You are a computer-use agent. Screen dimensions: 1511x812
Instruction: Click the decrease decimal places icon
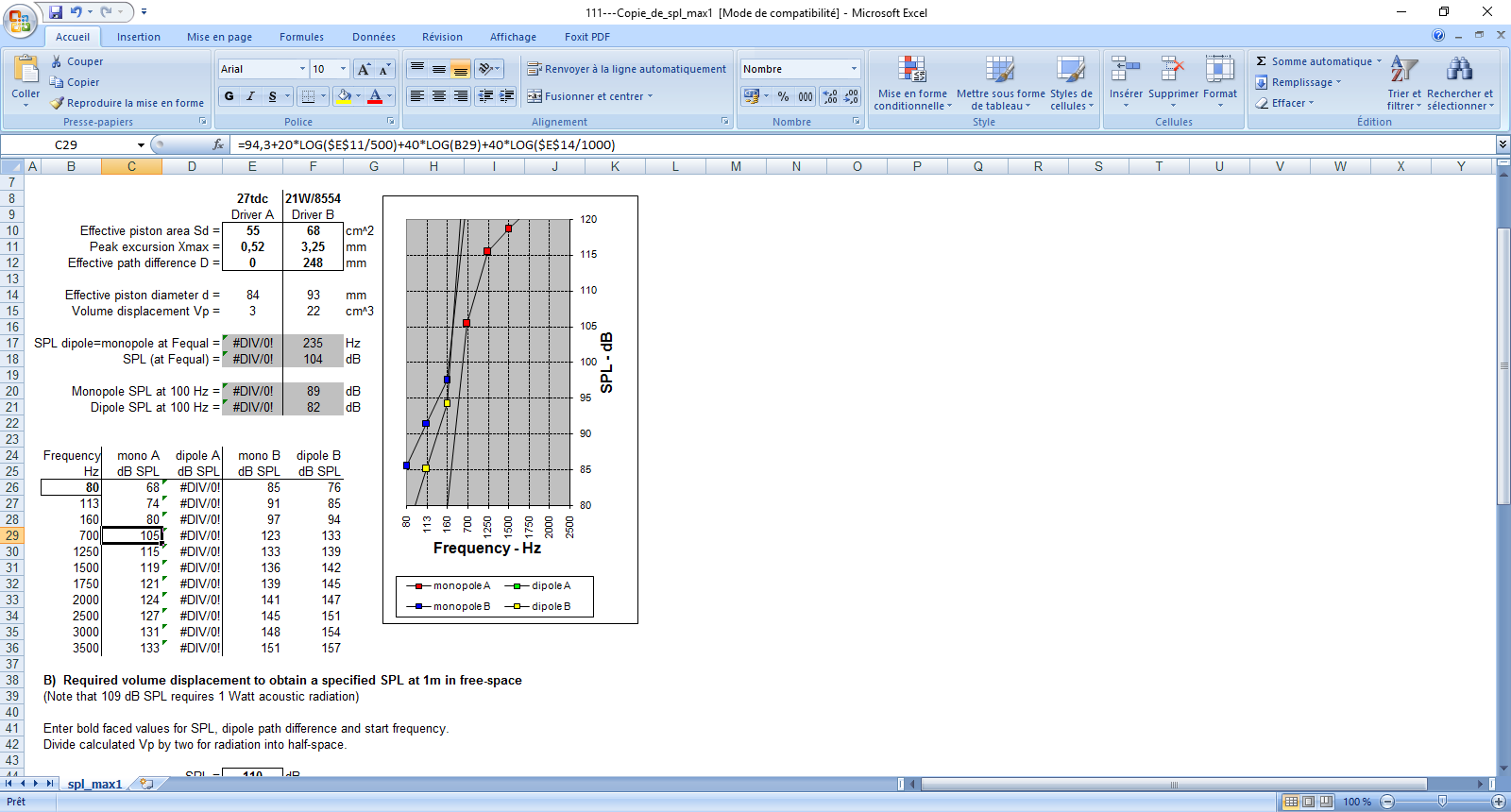pos(851,96)
